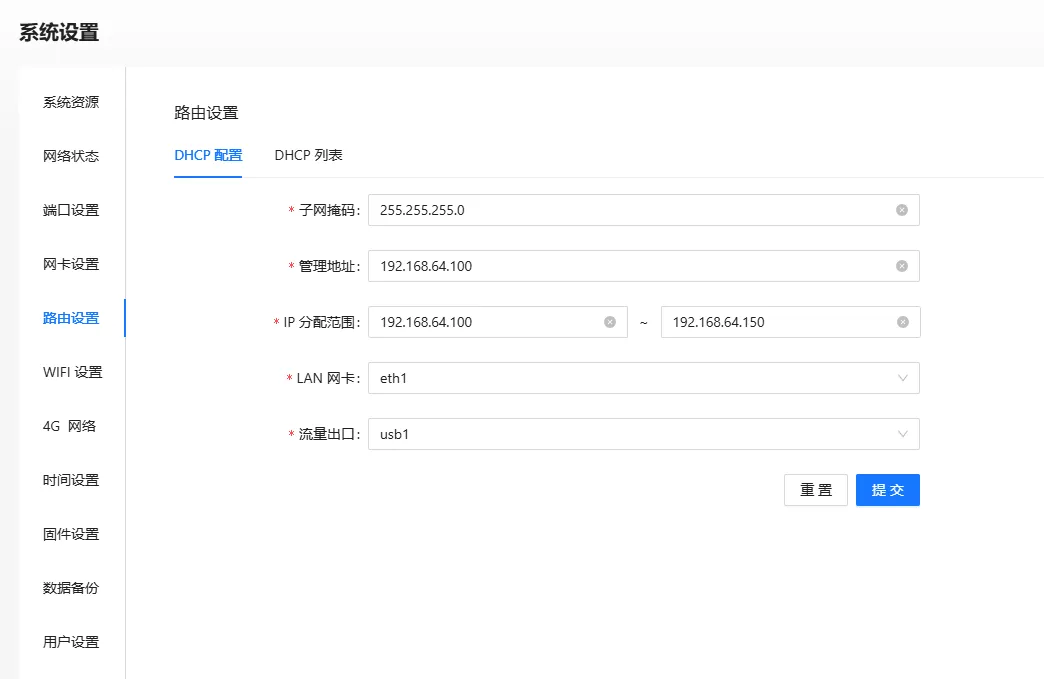Open 时间设置 in the sidebar

[x=71, y=480]
